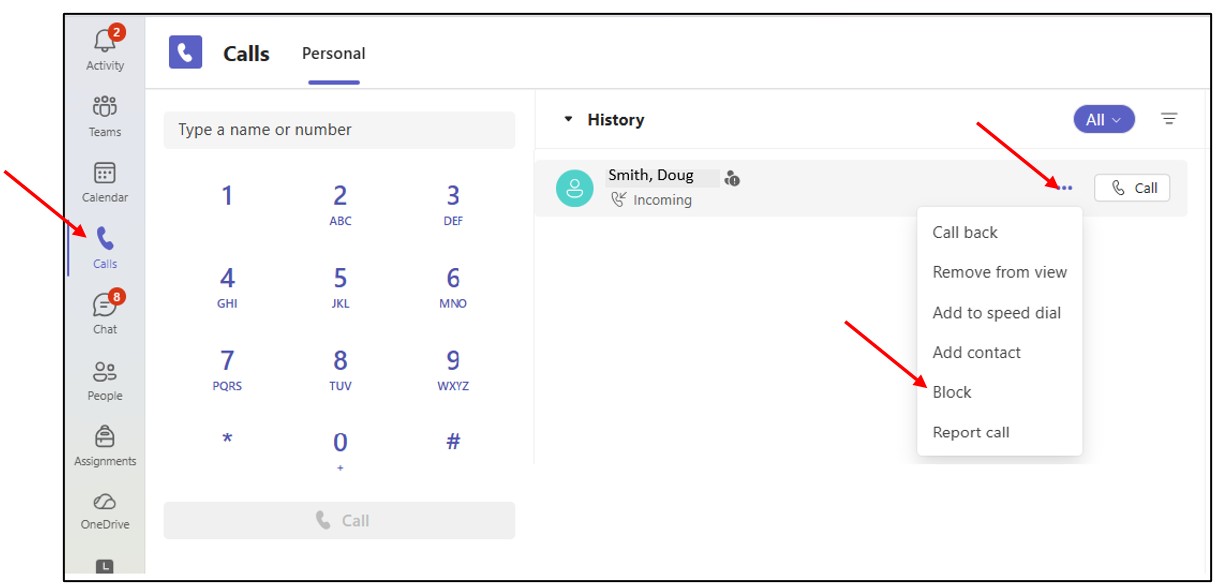The image size is (1218, 586).
Task: Choose Add to speed dial
Action: tap(999, 313)
